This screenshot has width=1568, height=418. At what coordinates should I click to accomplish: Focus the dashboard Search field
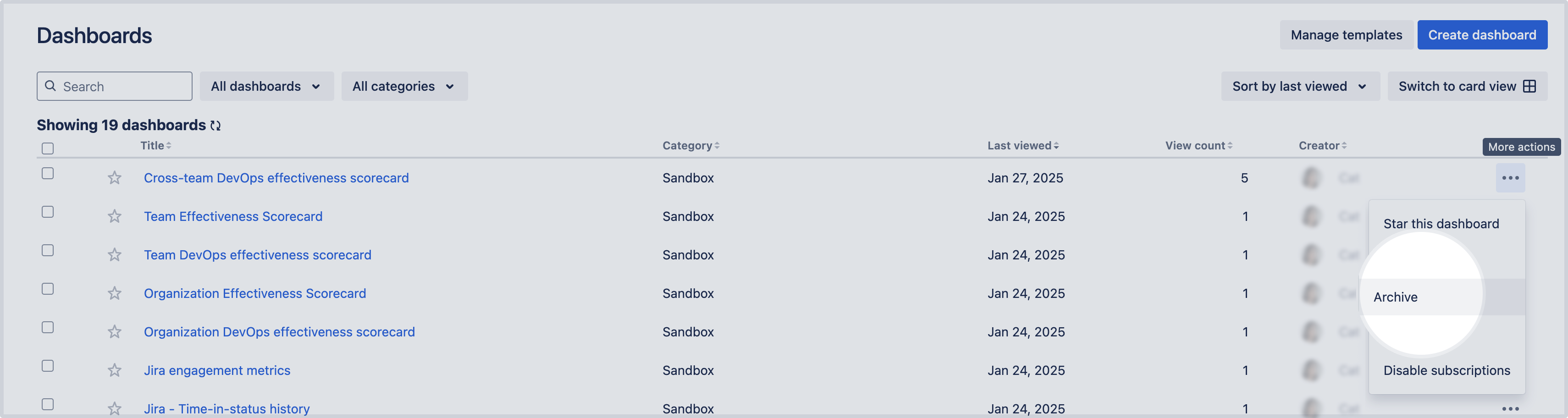tap(115, 87)
